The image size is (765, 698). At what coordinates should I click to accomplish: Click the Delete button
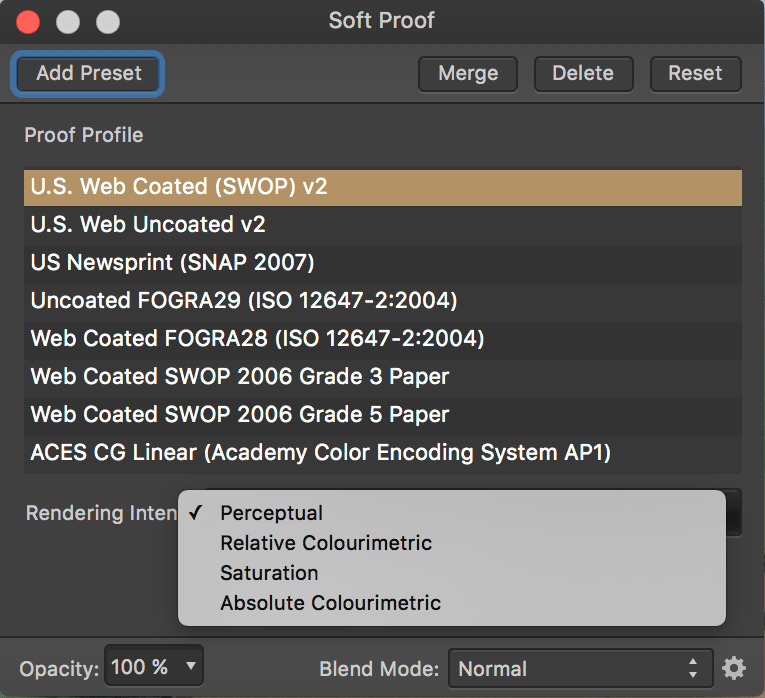pyautogui.click(x=583, y=73)
